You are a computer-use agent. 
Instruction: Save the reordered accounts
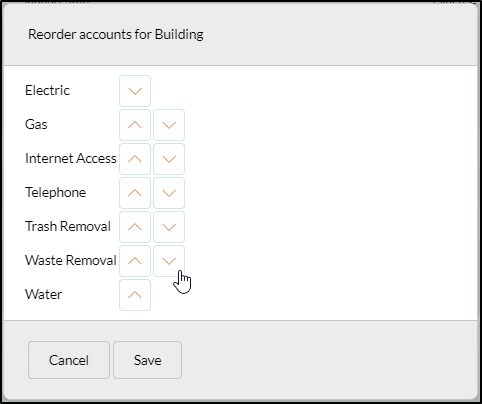pyautogui.click(x=148, y=360)
